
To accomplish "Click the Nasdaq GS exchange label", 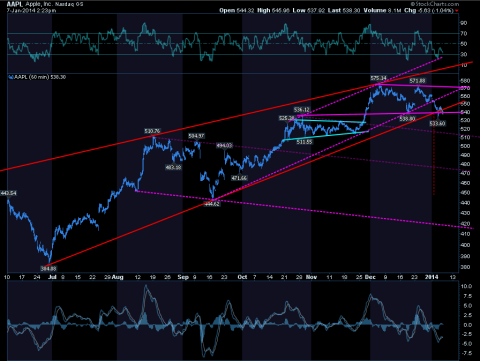I will click(x=69, y=4).
